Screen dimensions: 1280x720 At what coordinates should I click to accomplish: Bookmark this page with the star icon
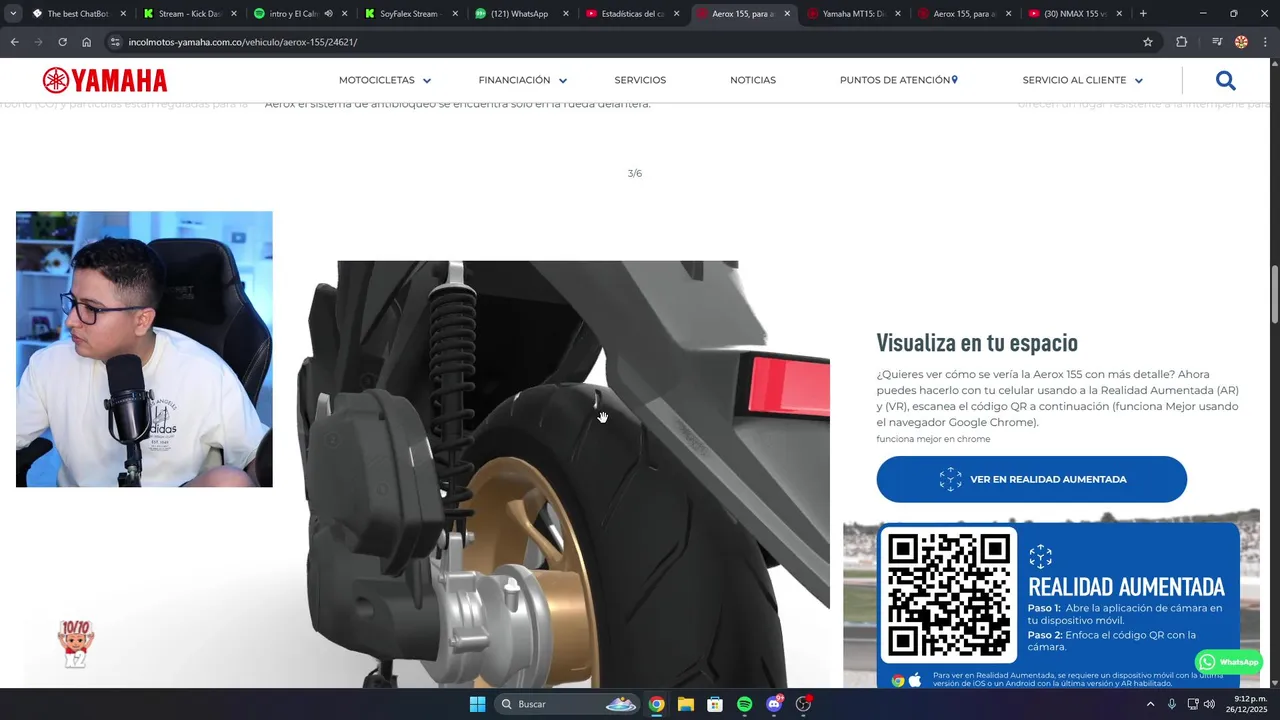[x=1148, y=42]
